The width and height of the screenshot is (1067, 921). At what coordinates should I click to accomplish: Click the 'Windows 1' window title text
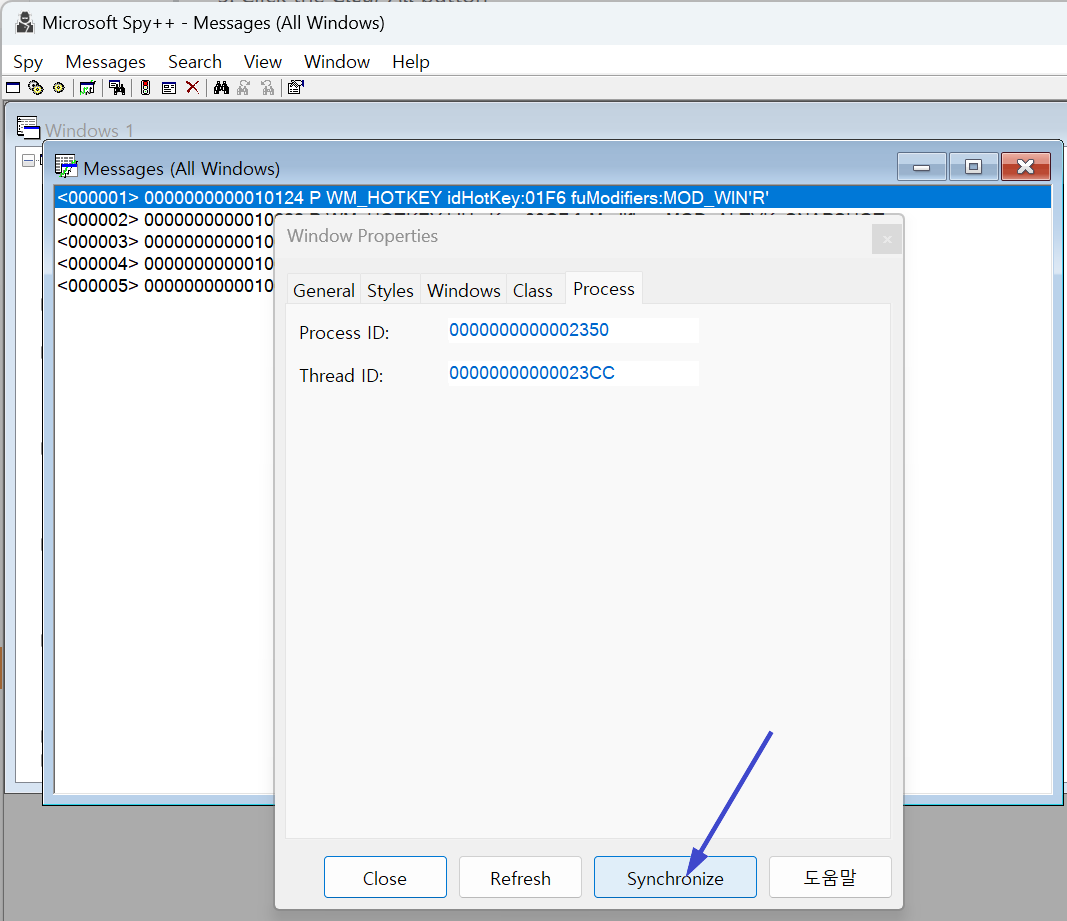click(89, 131)
